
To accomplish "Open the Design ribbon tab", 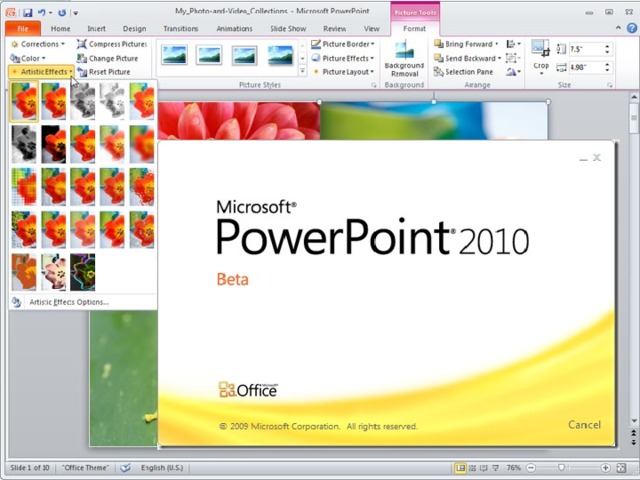I will [x=134, y=29].
